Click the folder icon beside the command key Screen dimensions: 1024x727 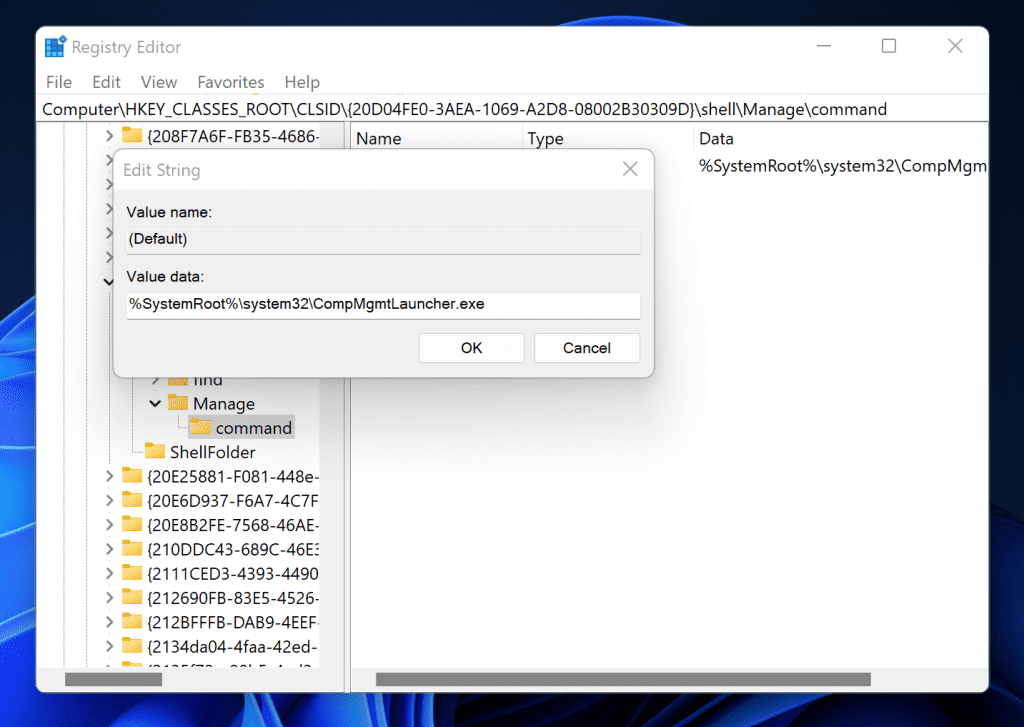pos(199,427)
